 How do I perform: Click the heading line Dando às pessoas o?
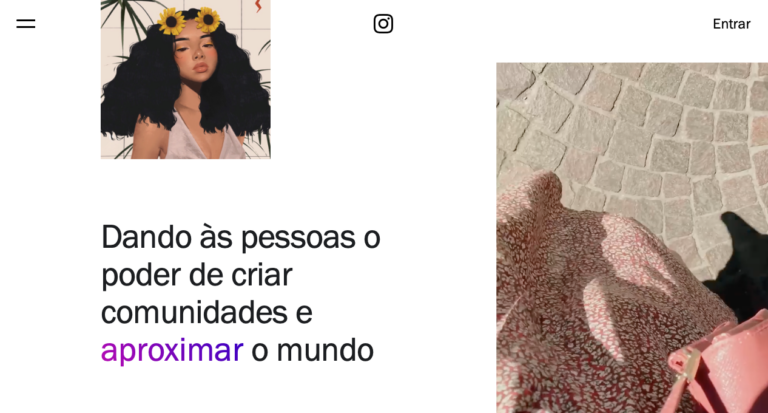click(x=240, y=237)
